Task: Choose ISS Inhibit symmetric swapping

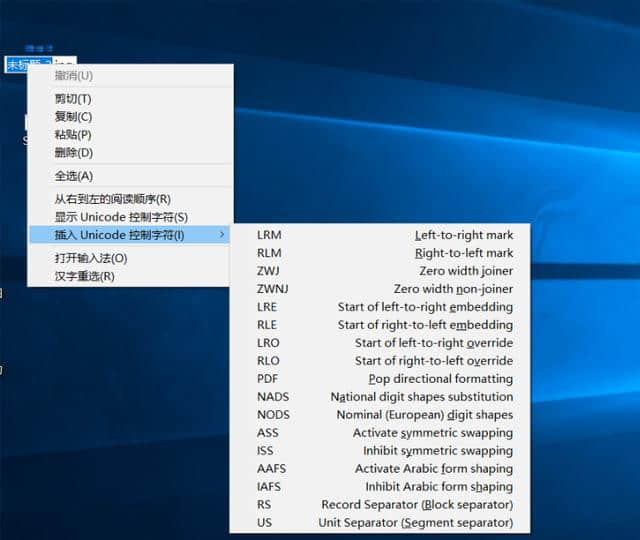Action: pos(380,451)
